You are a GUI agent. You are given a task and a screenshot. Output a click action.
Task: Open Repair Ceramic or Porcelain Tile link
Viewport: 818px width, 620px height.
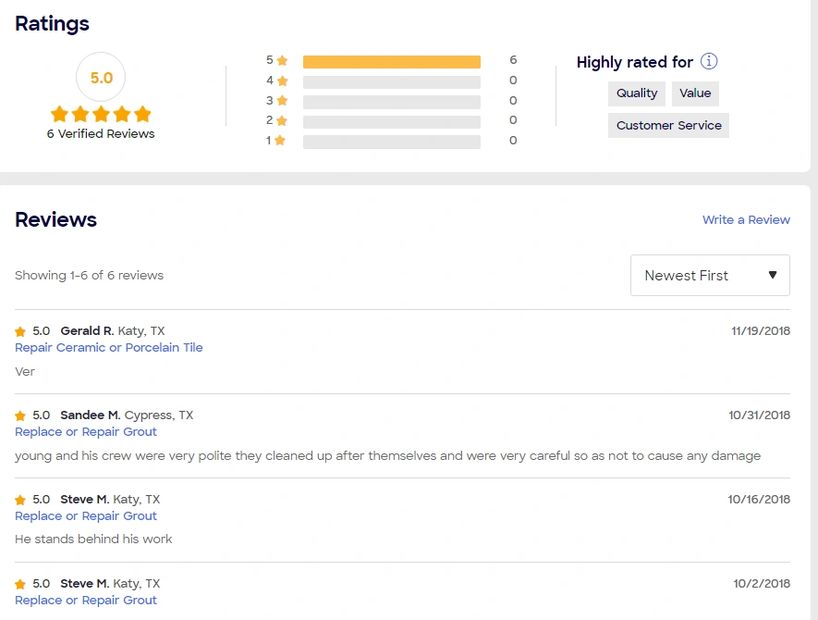point(109,348)
